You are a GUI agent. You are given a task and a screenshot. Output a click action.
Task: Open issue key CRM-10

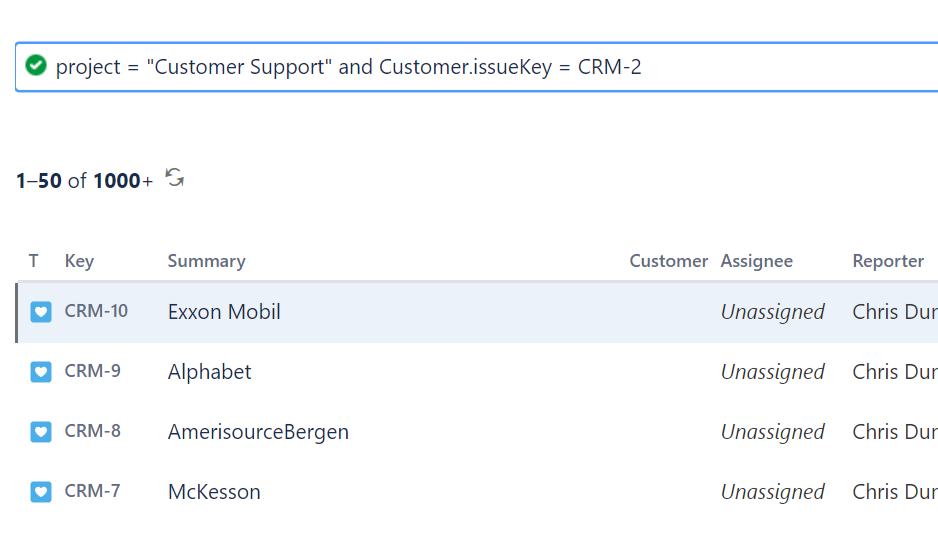pyautogui.click(x=96, y=311)
